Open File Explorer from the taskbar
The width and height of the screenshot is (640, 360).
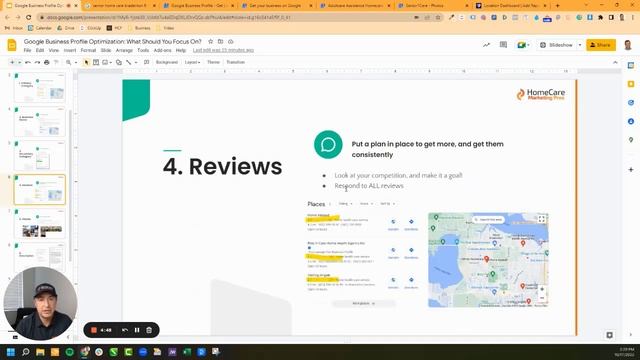(x=40, y=352)
